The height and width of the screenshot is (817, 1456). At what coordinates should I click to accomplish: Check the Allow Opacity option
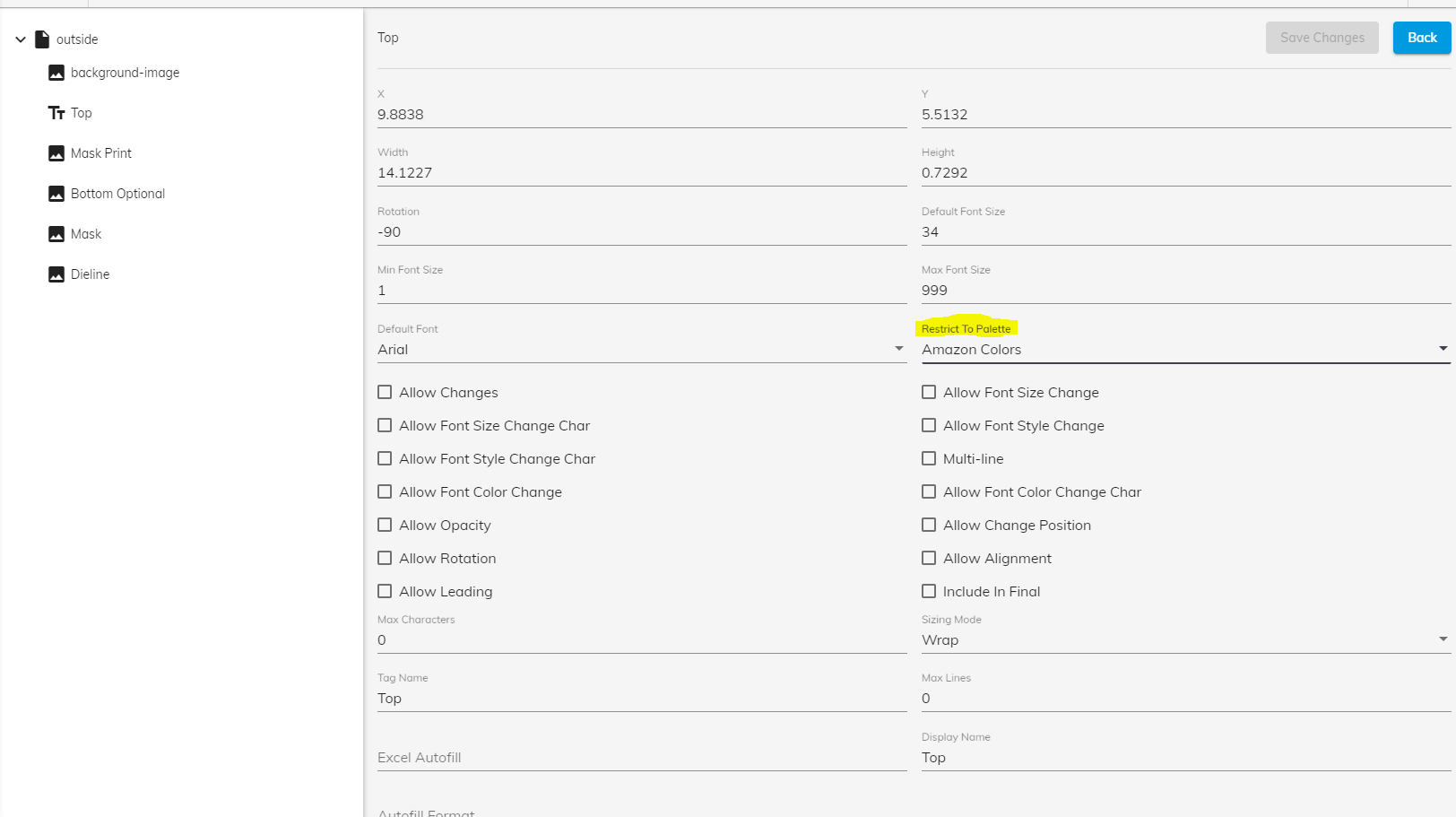click(x=385, y=525)
